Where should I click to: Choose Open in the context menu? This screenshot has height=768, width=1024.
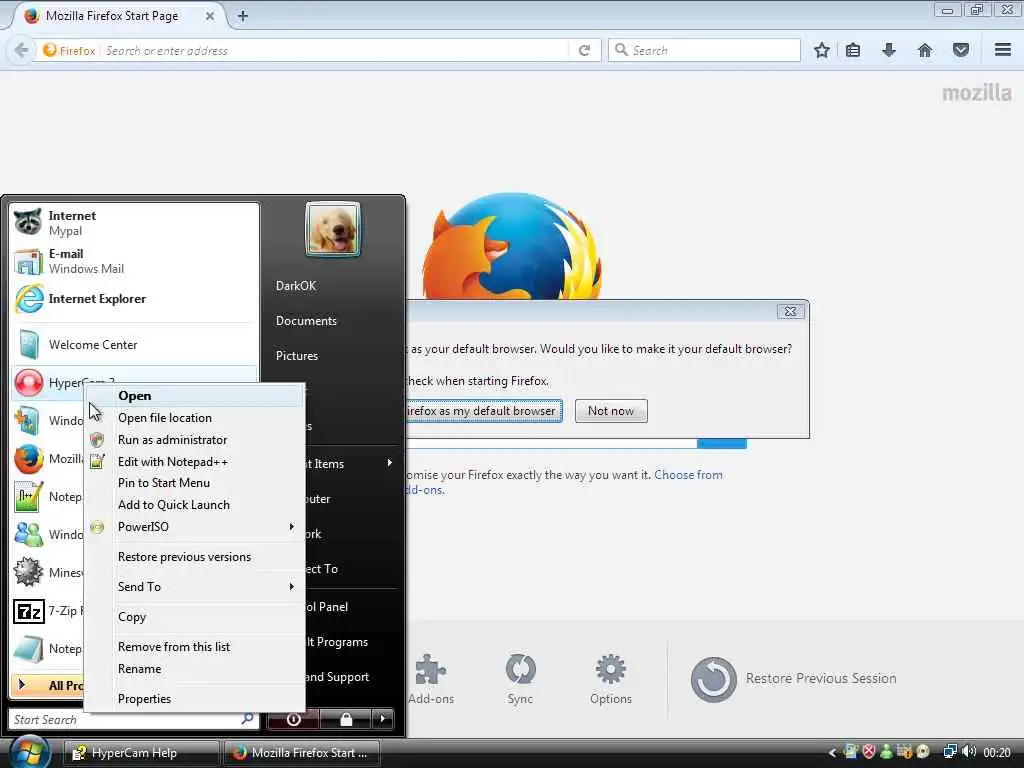[195, 396]
